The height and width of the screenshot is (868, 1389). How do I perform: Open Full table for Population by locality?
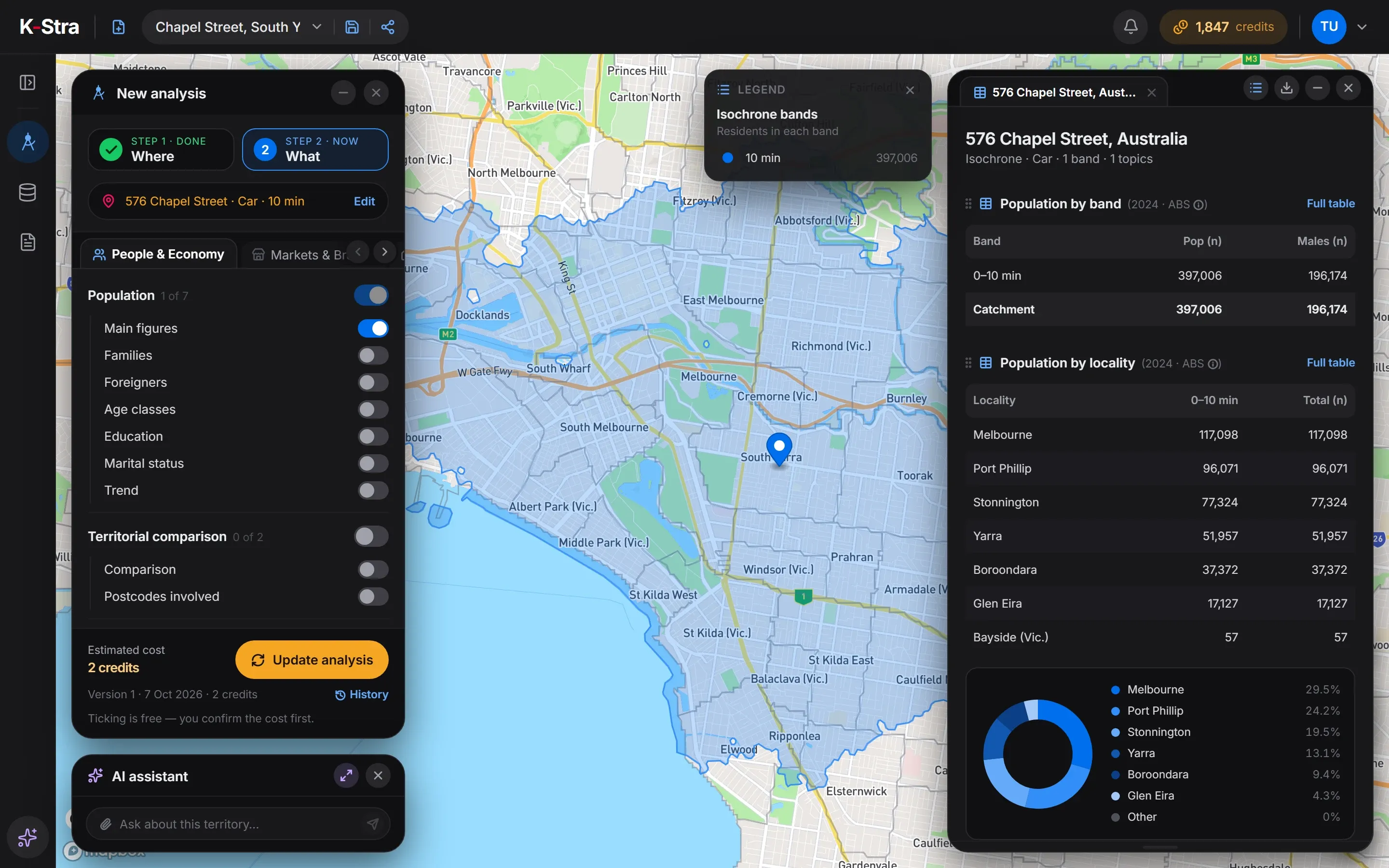1331,363
